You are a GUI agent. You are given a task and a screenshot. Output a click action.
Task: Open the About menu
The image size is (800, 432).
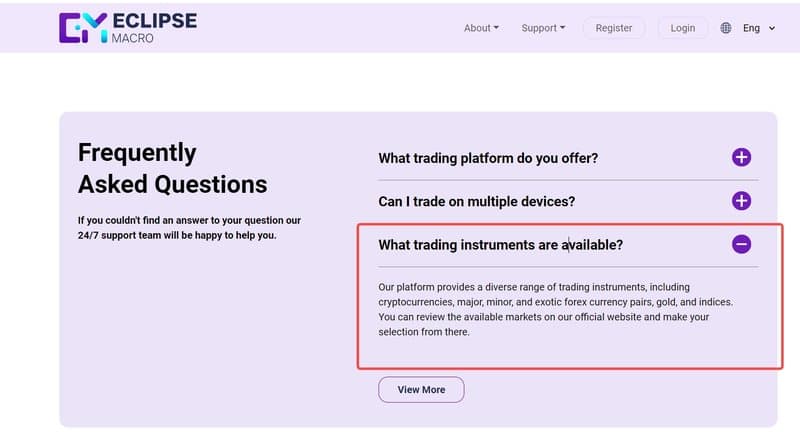[481, 28]
